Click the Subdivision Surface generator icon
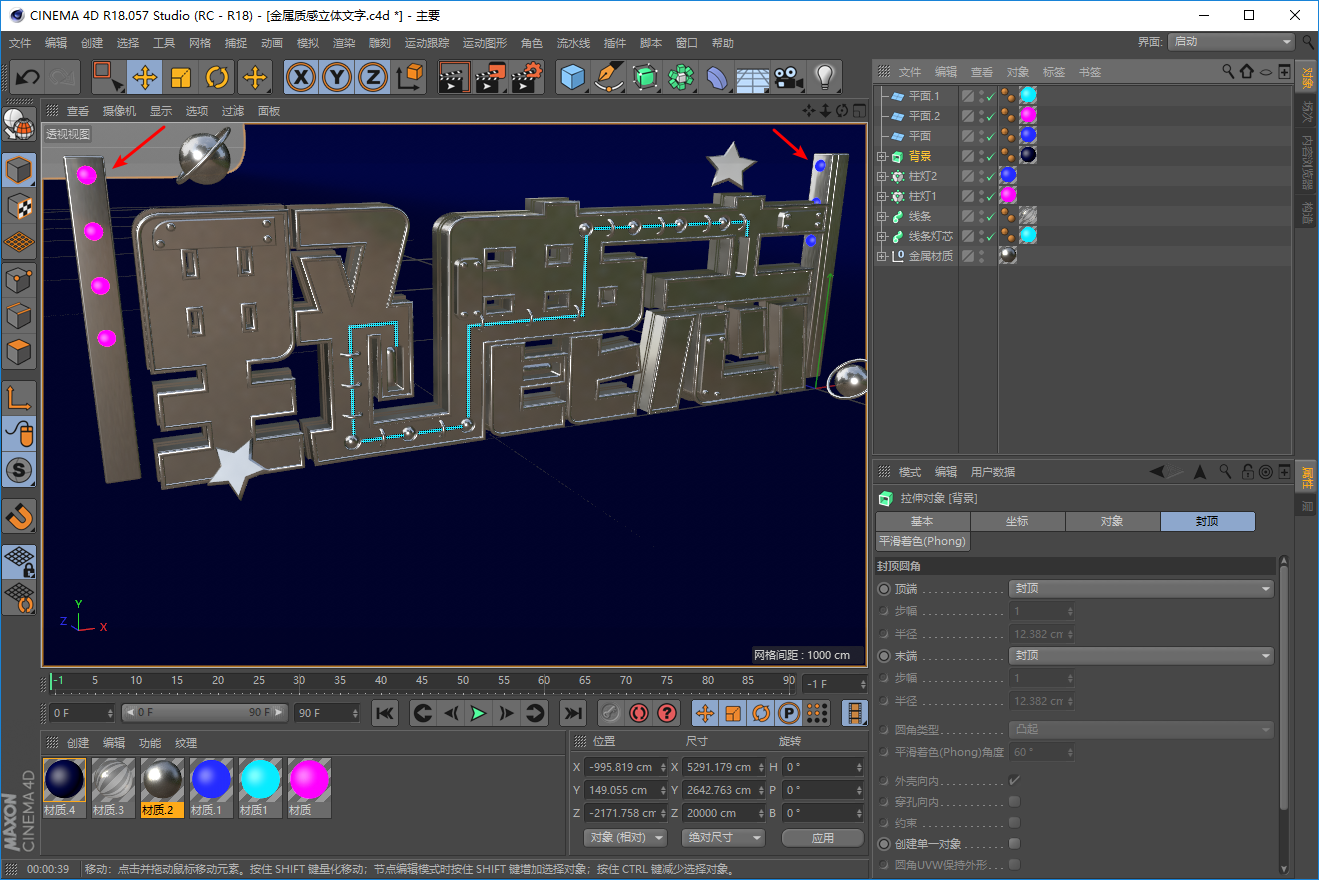This screenshot has height=880, width=1319. [x=645, y=77]
